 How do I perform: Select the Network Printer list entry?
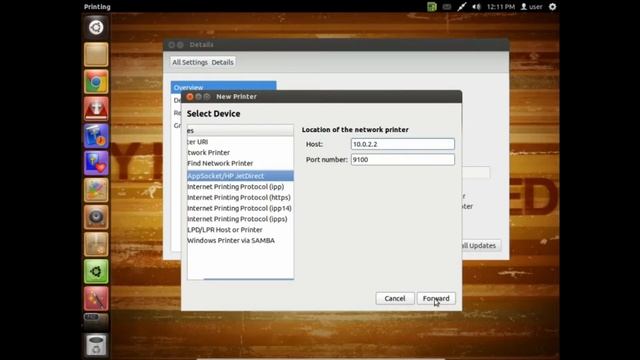[240, 152]
